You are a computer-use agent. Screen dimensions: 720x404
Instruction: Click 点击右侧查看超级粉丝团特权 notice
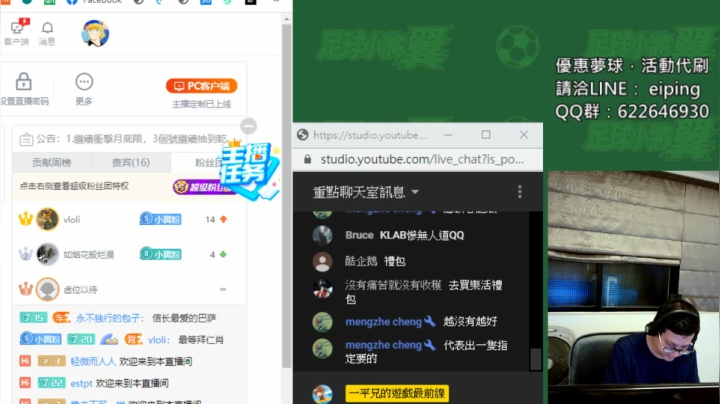(73, 186)
